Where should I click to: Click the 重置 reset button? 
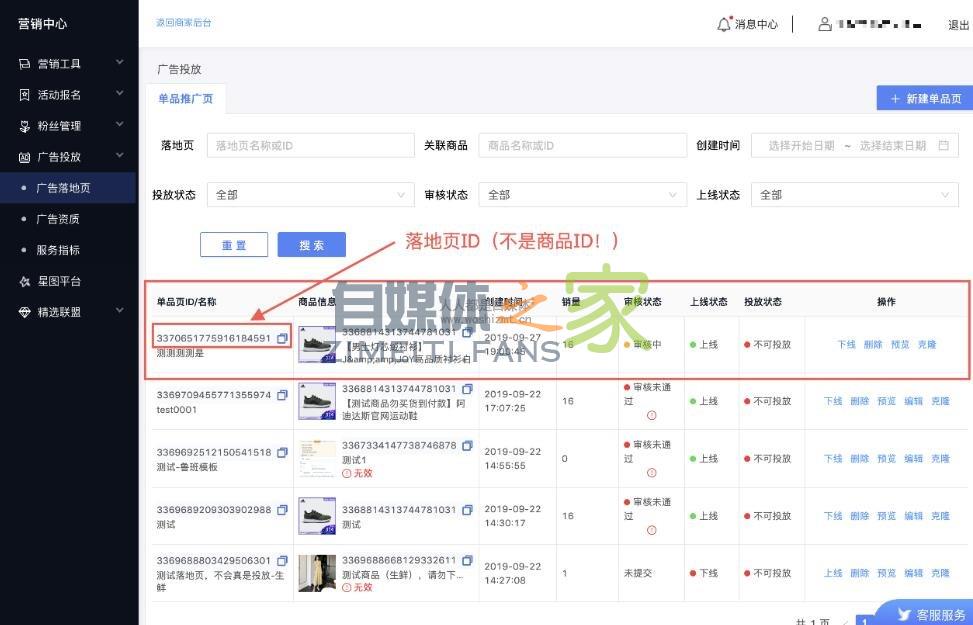tap(234, 245)
